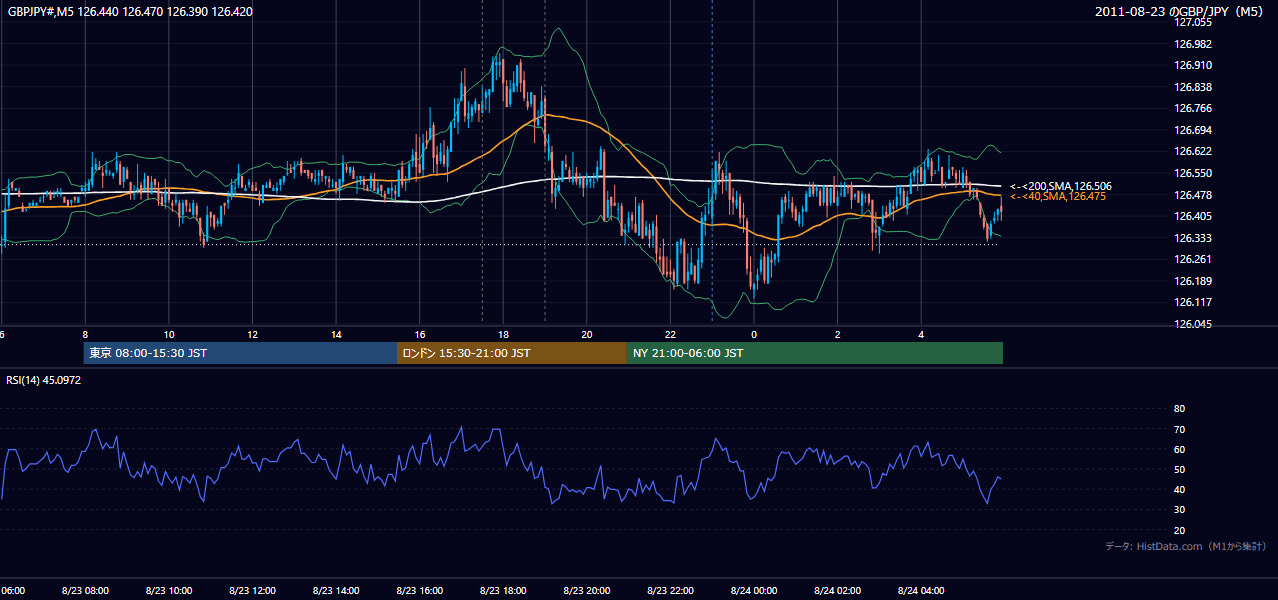Click RSI scale level 20
1278x600 pixels.
[x=1179, y=530]
